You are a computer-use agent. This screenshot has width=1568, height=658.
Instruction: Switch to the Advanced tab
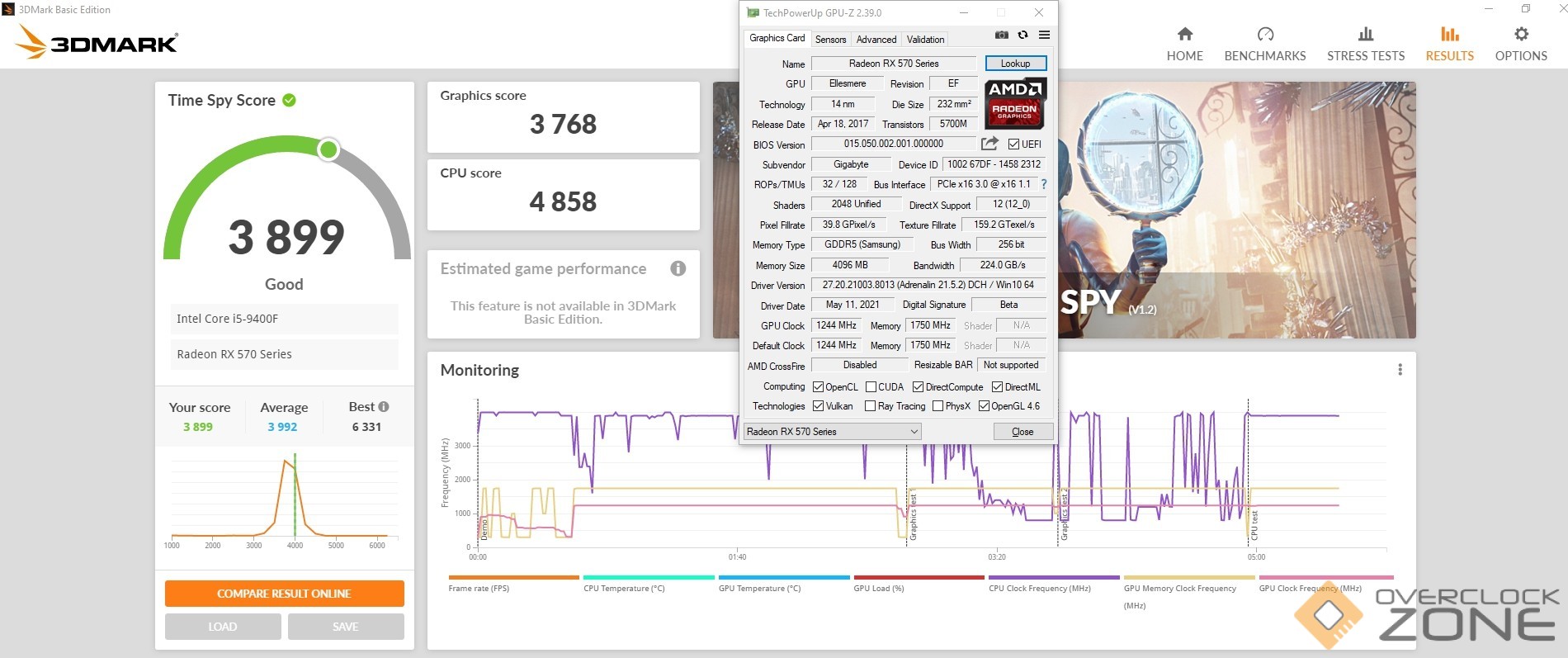pyautogui.click(x=876, y=40)
